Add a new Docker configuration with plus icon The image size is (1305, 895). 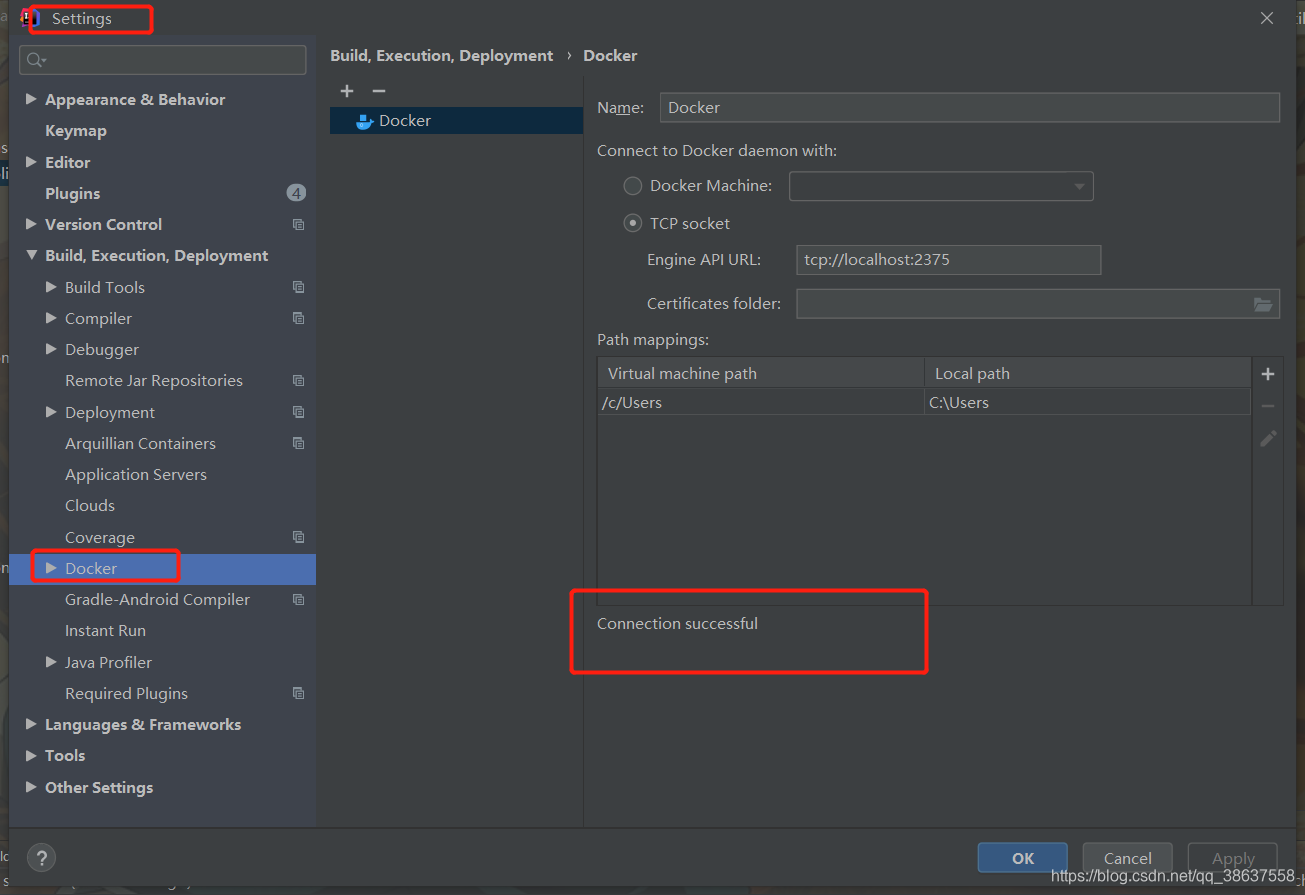[x=347, y=91]
